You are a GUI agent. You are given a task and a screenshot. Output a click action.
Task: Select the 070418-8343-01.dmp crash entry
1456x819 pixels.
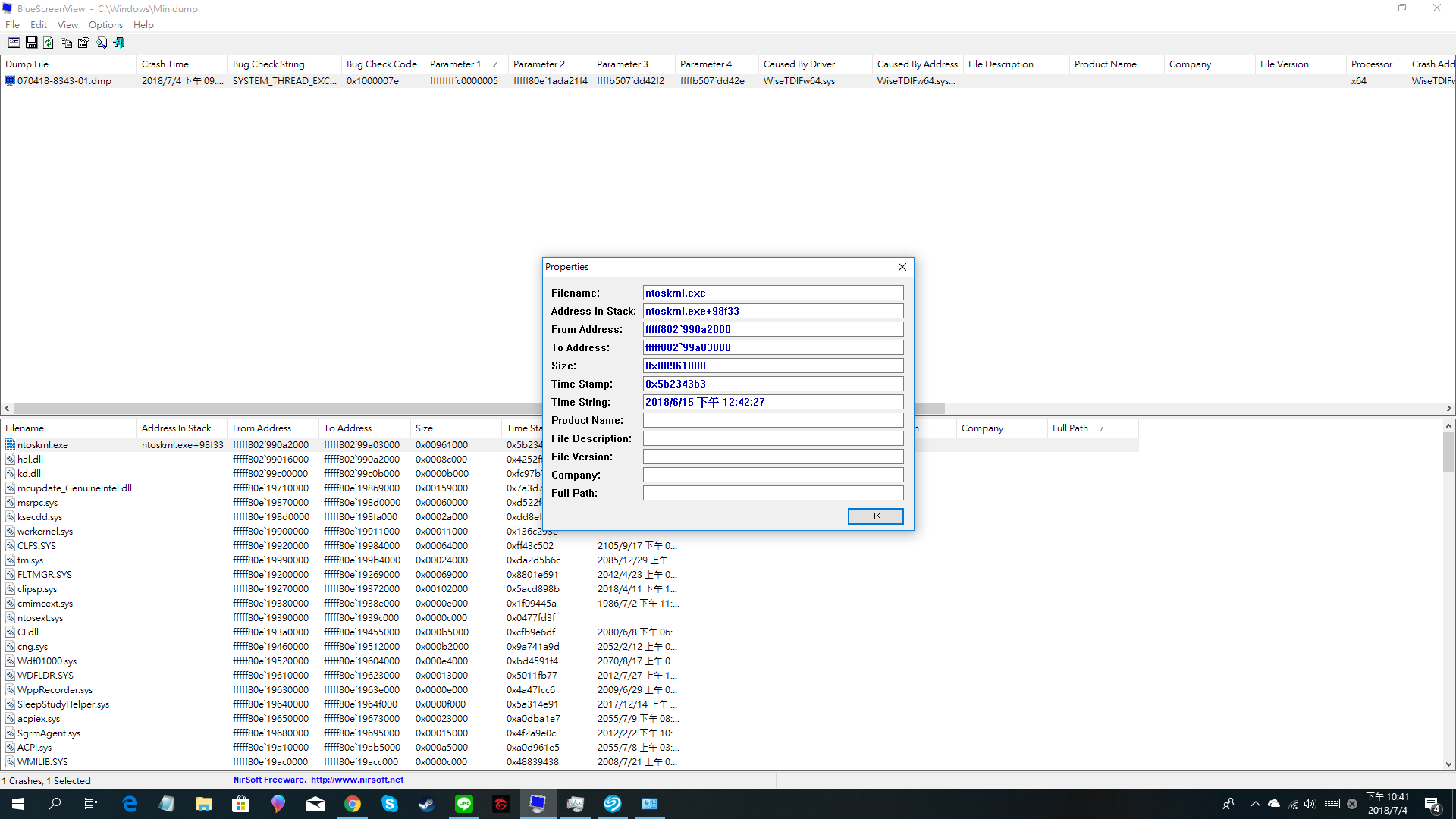64,81
